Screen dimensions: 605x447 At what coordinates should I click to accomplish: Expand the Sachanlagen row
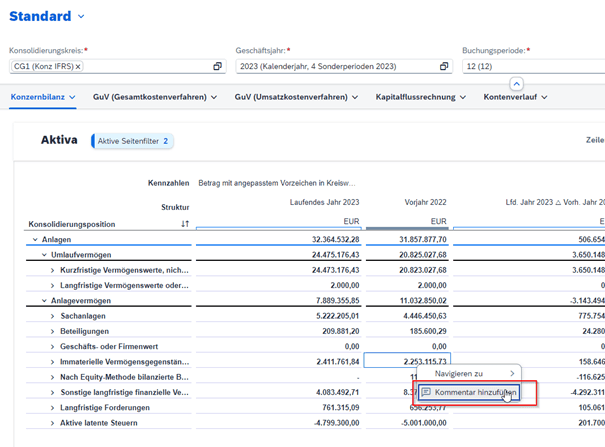[52, 316]
